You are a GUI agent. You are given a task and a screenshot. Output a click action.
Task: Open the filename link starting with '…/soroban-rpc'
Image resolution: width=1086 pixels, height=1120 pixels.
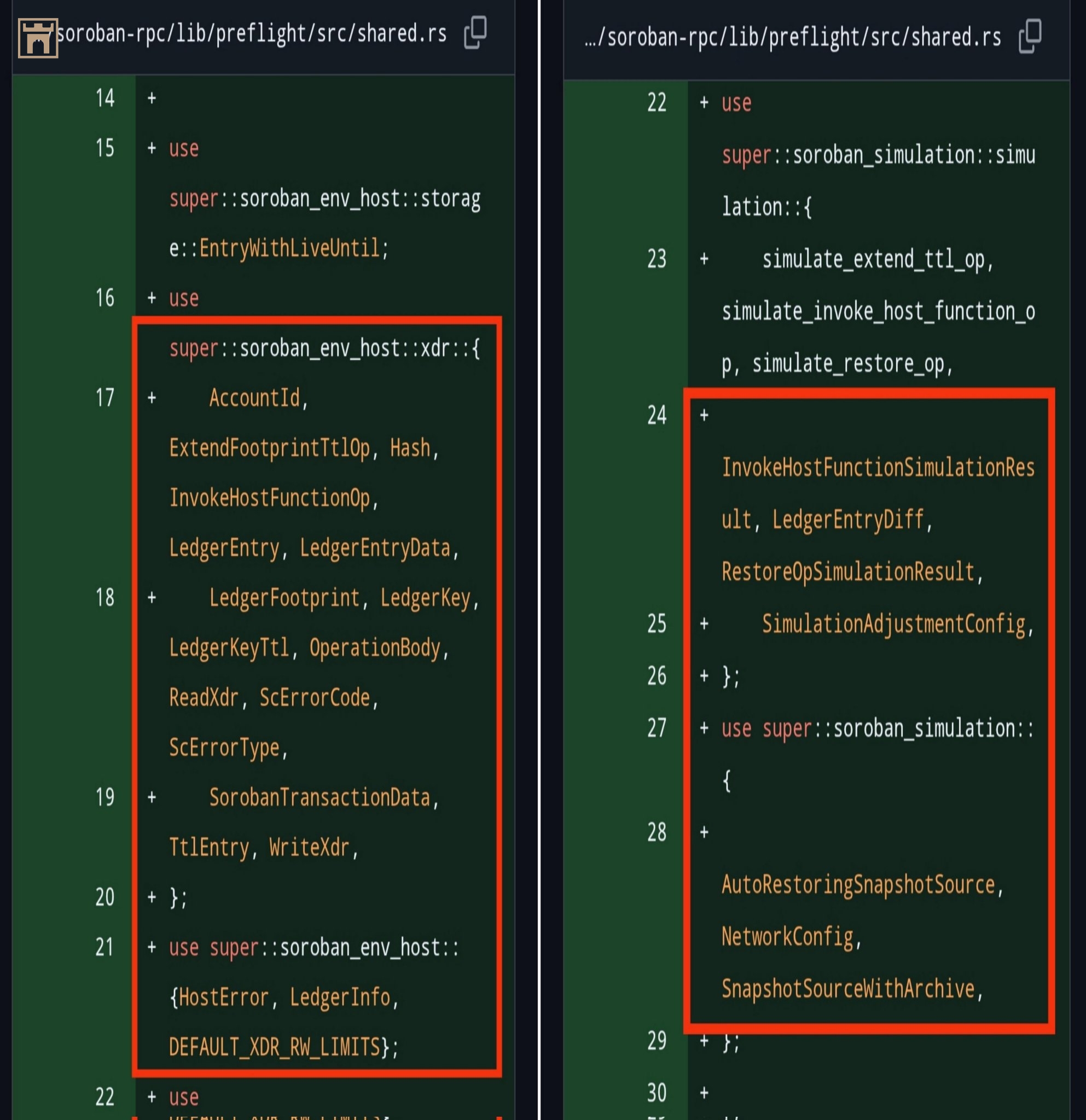[x=792, y=38]
